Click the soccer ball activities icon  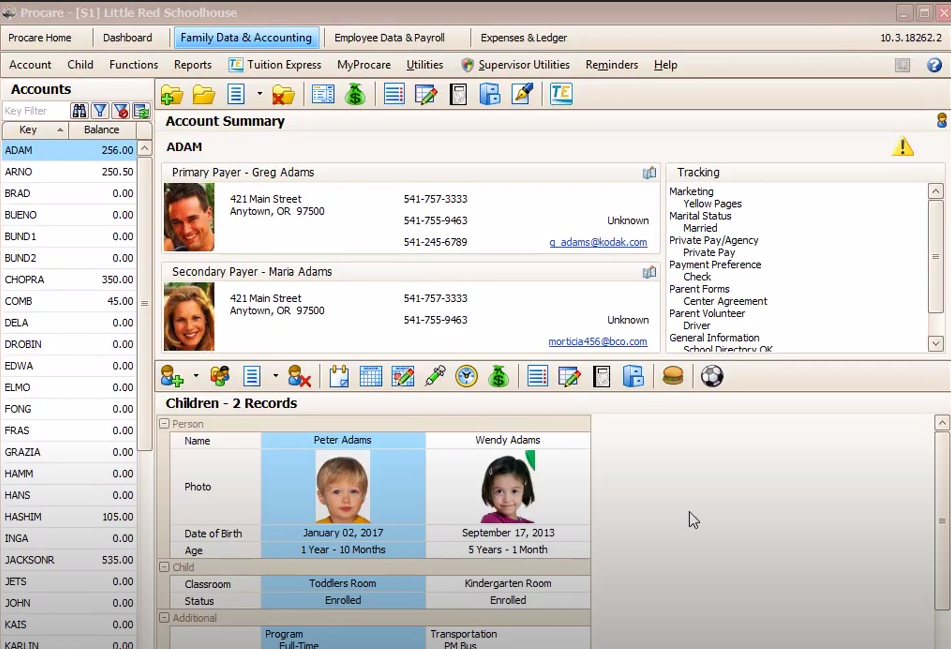[x=712, y=377]
